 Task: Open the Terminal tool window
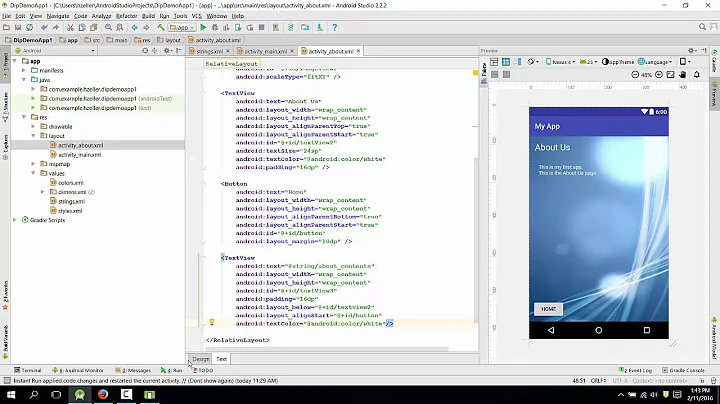pyautogui.click(x=28, y=370)
